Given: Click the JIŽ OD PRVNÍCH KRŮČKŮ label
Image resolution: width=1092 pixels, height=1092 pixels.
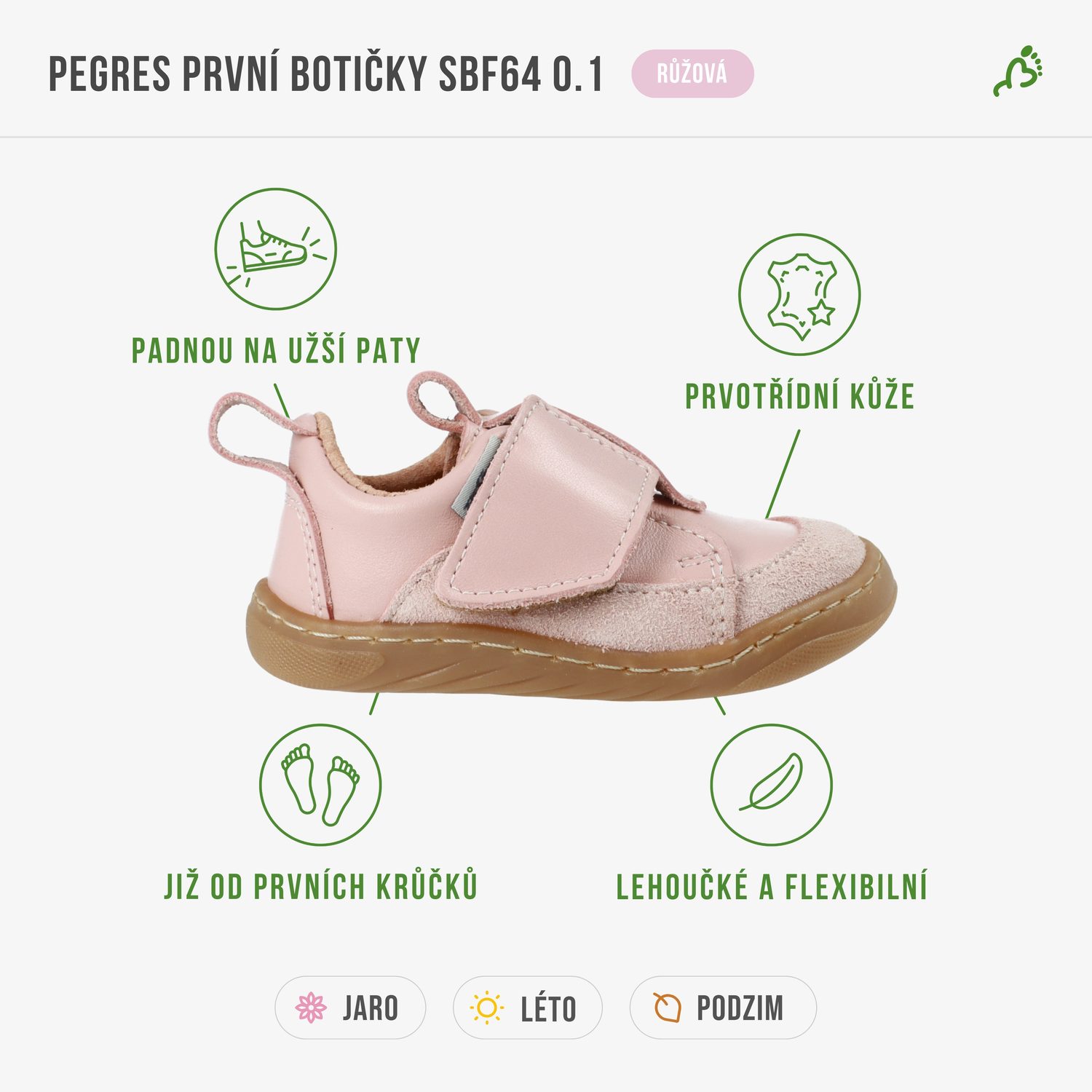Looking at the screenshot, I should [x=321, y=886].
